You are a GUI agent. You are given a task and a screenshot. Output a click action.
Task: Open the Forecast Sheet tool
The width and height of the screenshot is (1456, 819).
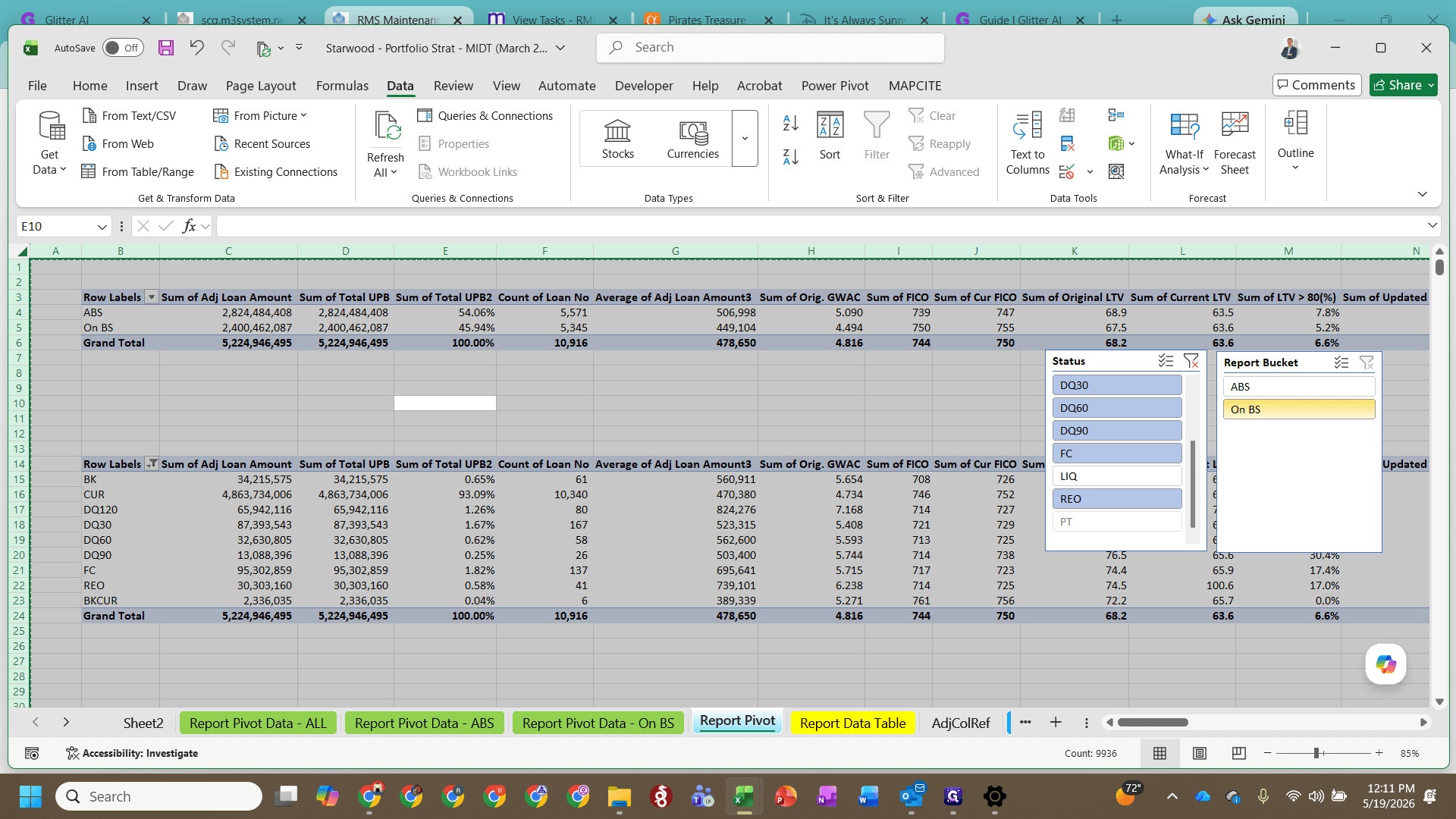(x=1235, y=143)
